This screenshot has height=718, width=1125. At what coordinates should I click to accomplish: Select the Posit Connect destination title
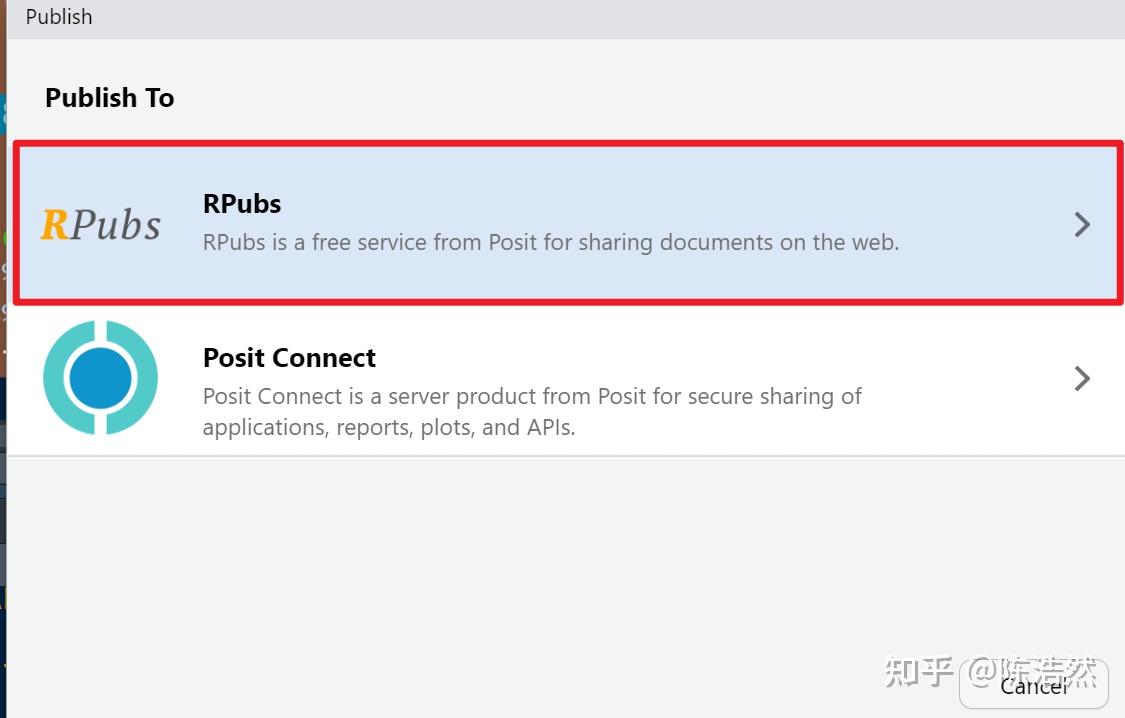(289, 358)
